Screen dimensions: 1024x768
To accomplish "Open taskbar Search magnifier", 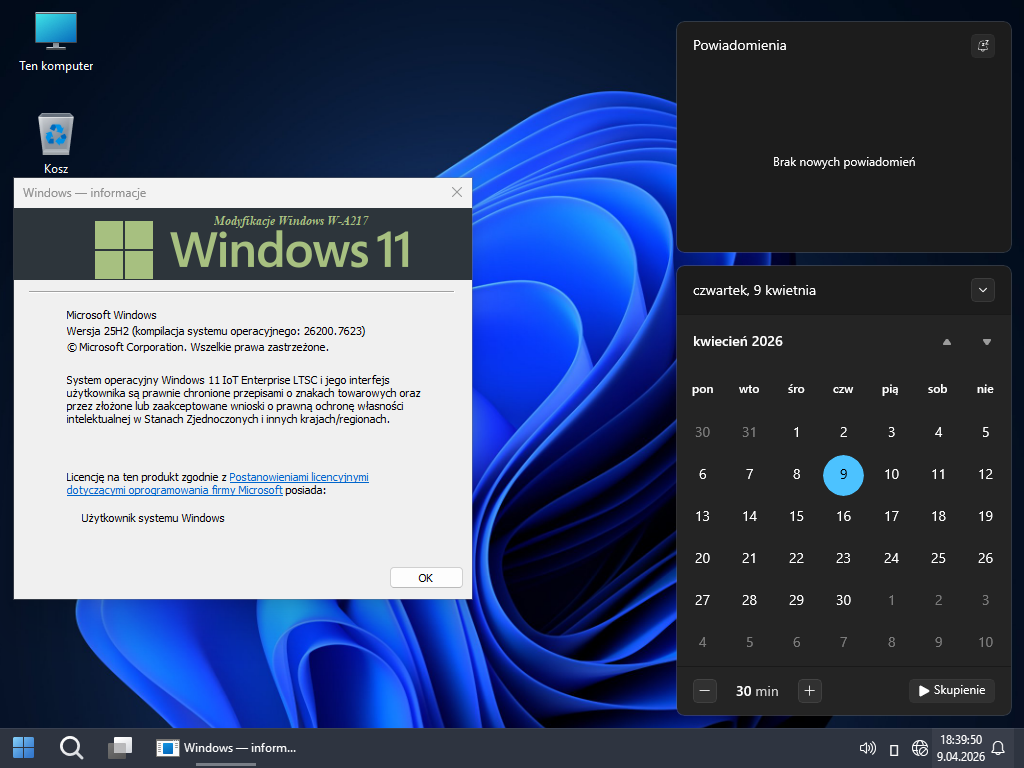I will [x=71, y=747].
